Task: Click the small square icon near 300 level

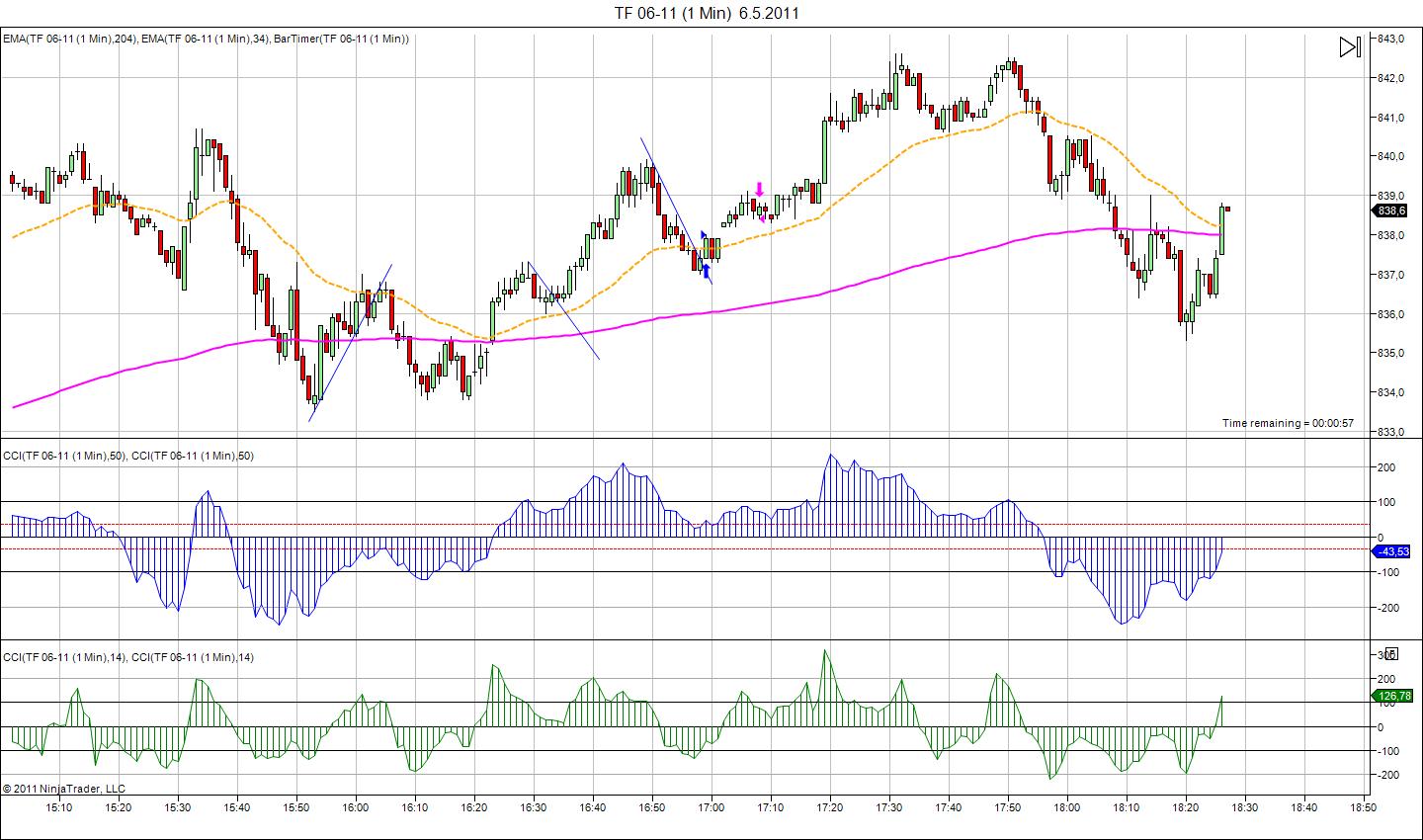Action: (1391, 653)
